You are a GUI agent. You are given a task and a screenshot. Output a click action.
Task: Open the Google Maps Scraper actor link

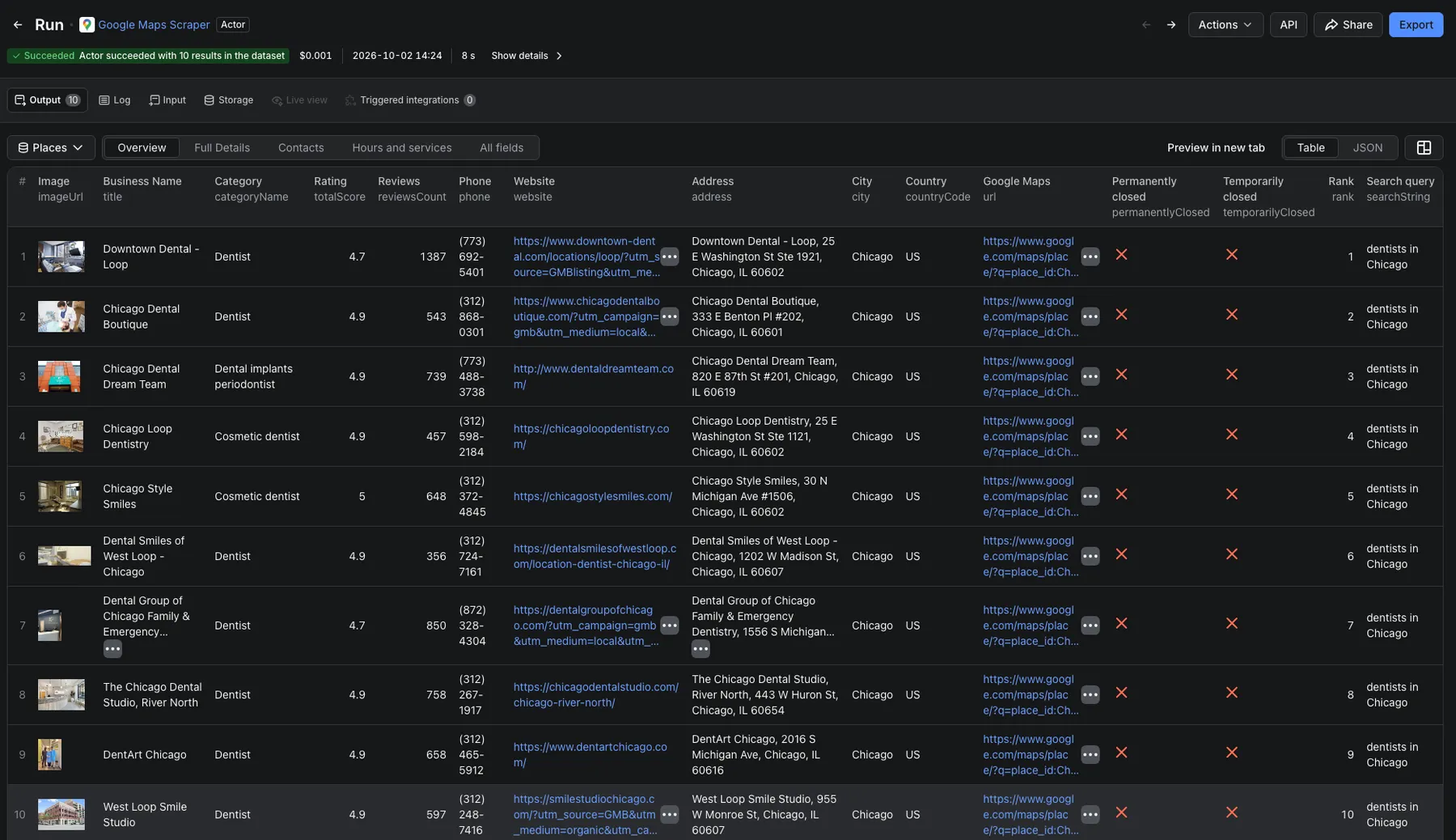[x=154, y=25]
